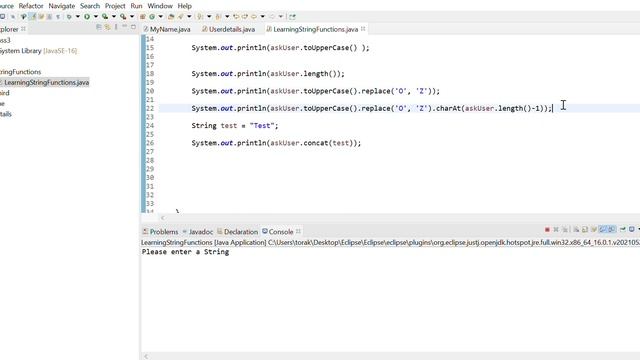Toggle Show Console on Standard Error
Screen dimensions: 640x360
[x=611, y=230]
